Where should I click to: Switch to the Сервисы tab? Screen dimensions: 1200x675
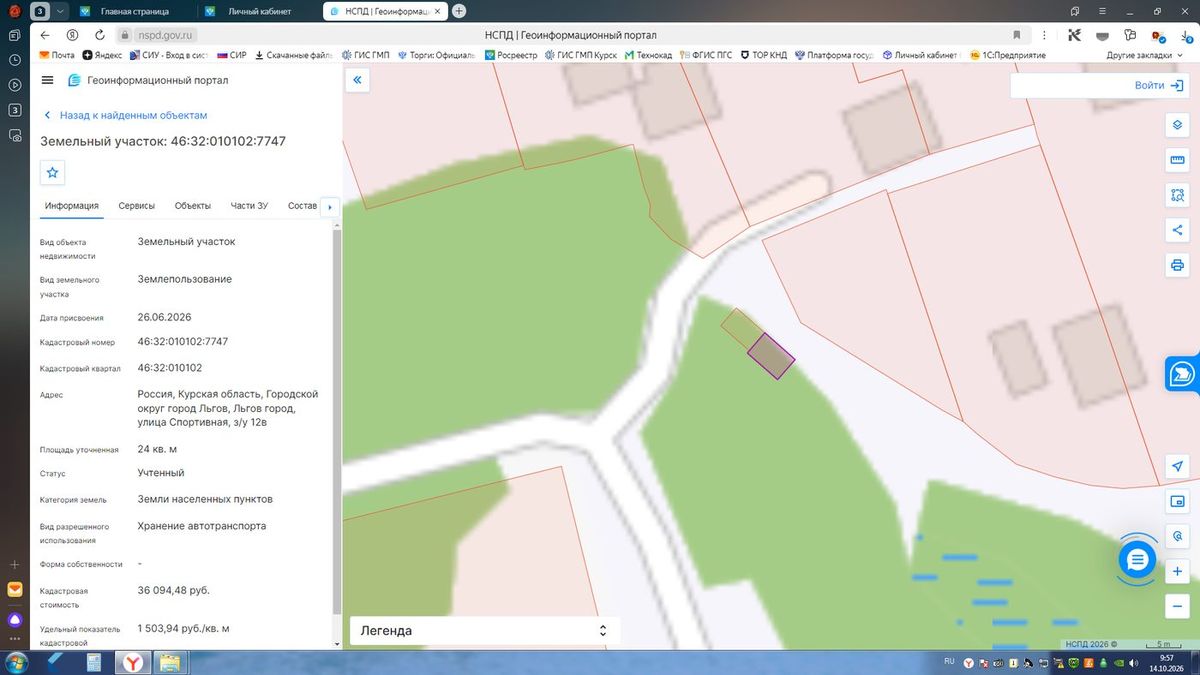pos(137,206)
